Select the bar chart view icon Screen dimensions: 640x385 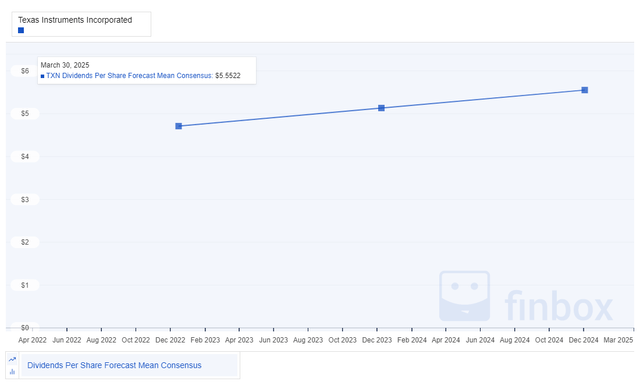click(x=12, y=372)
